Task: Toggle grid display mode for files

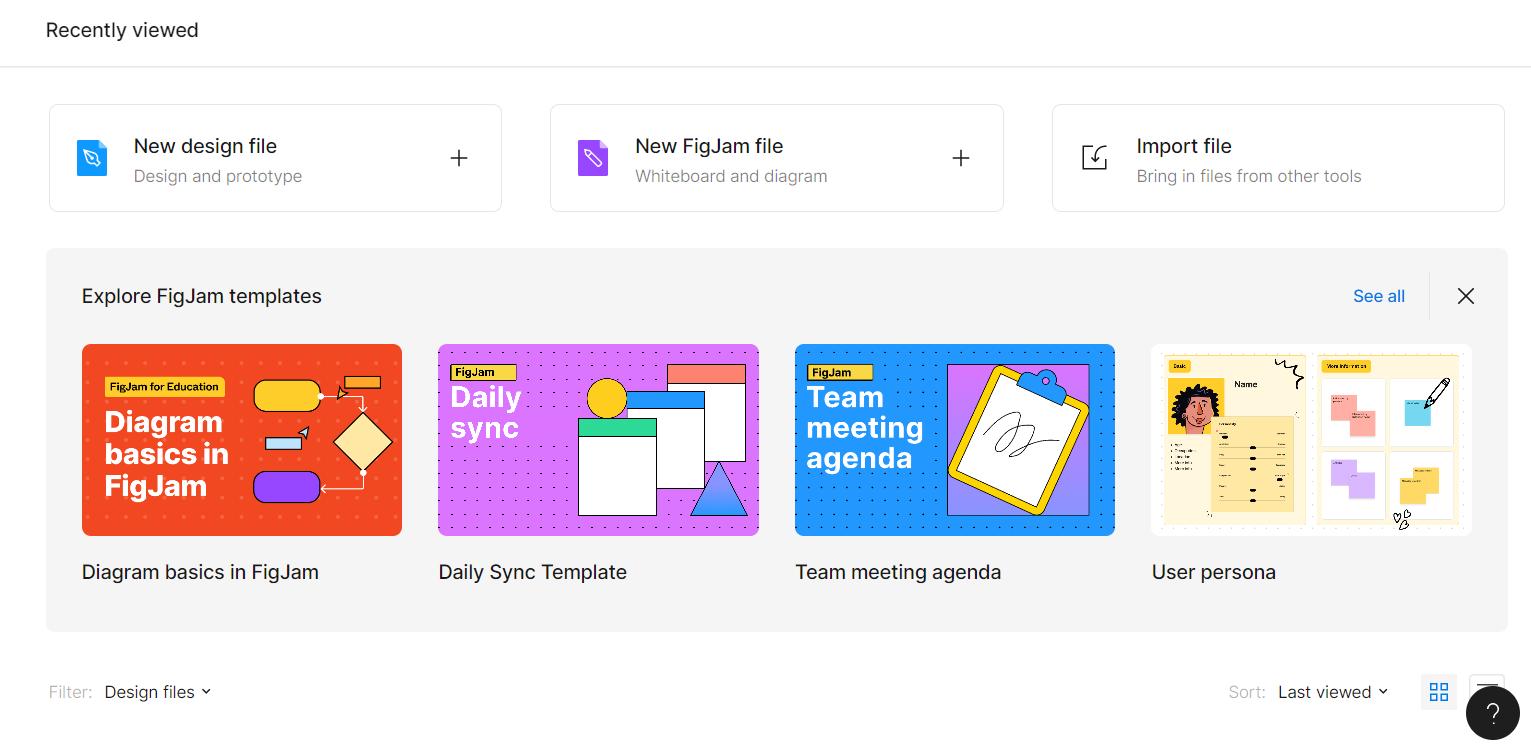Action: point(1439,691)
